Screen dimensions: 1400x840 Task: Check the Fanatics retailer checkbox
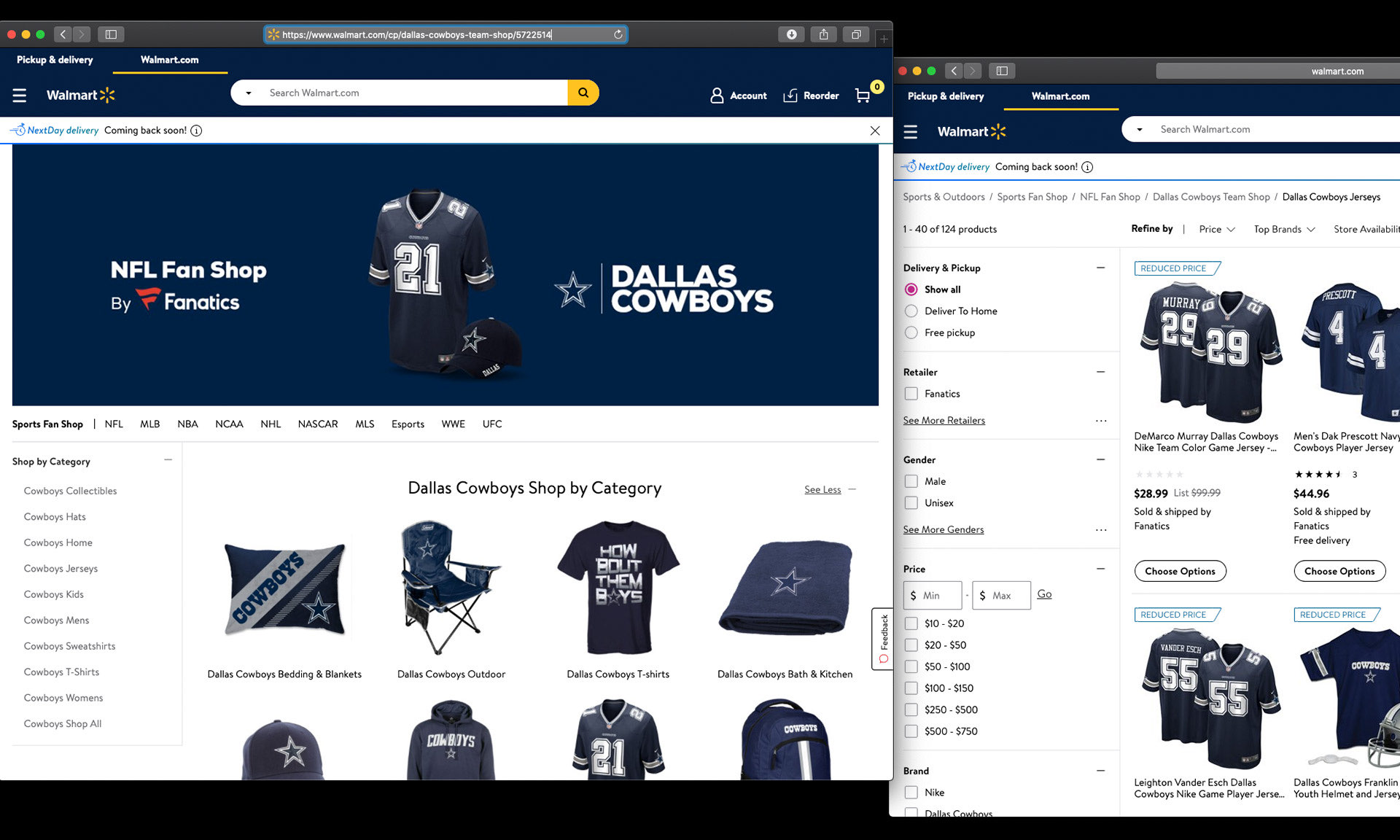pyautogui.click(x=911, y=394)
